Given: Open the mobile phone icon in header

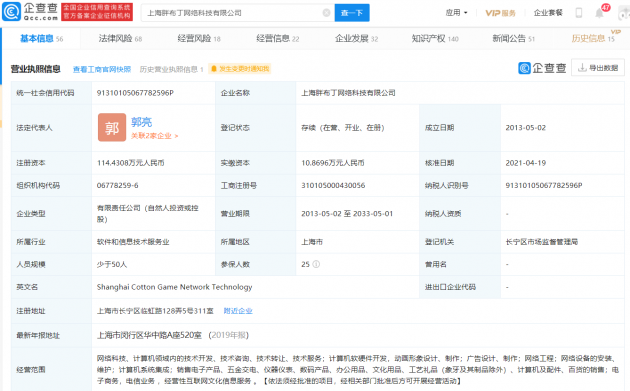Looking at the screenshot, I should point(579,13).
